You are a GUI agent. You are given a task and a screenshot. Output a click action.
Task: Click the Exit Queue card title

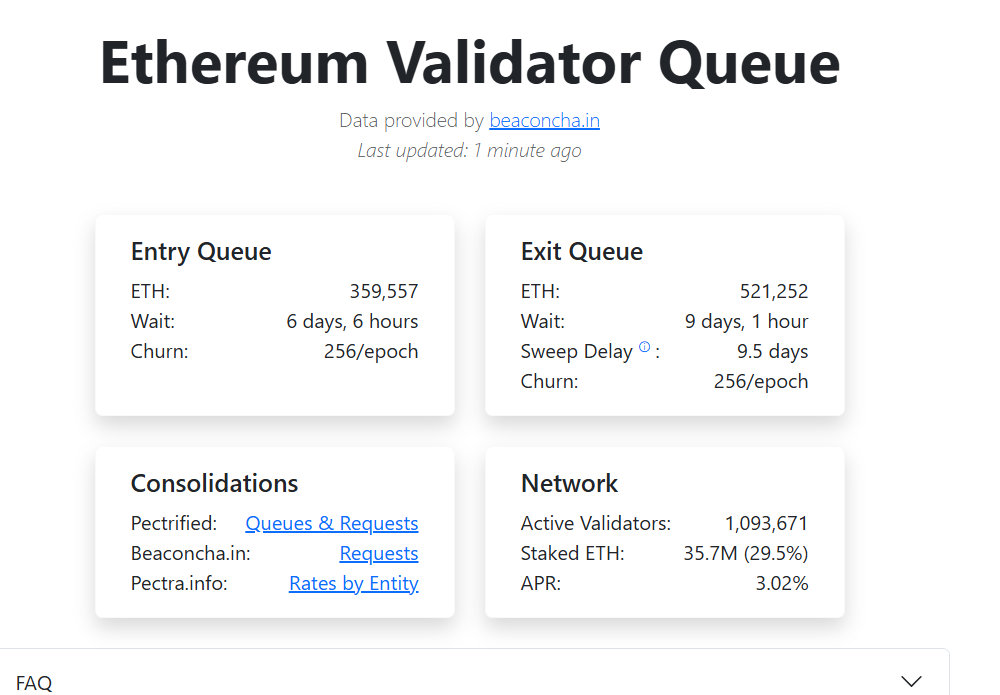point(582,252)
